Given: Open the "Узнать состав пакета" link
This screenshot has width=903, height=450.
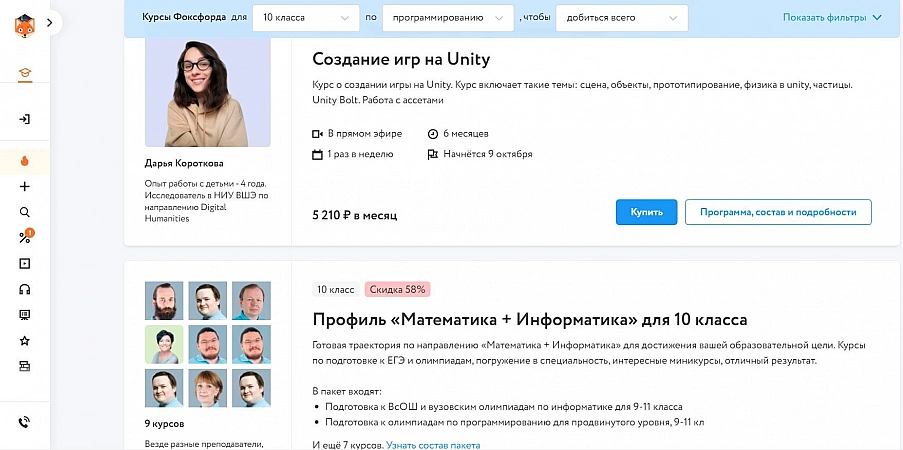Looking at the screenshot, I should click(432, 444).
